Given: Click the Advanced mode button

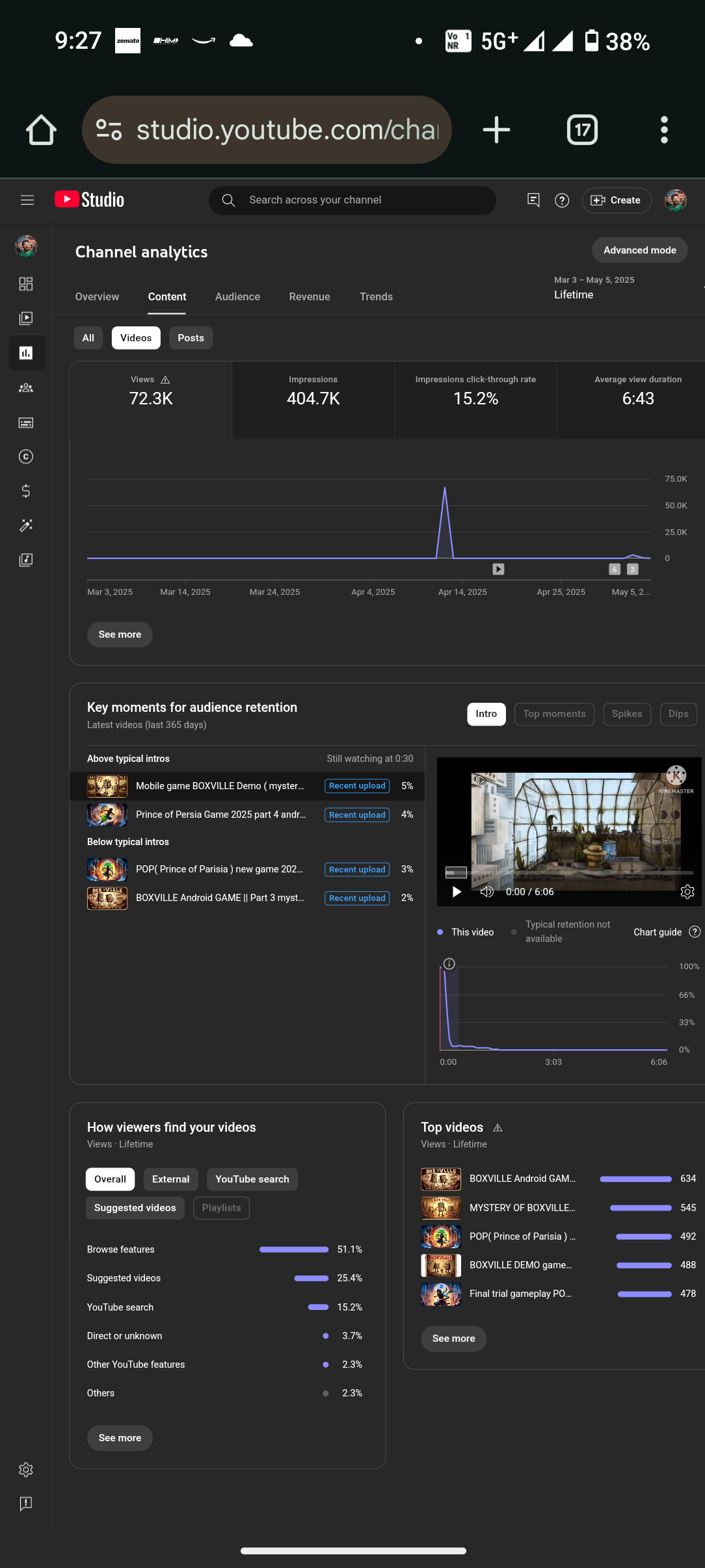Looking at the screenshot, I should [x=640, y=250].
